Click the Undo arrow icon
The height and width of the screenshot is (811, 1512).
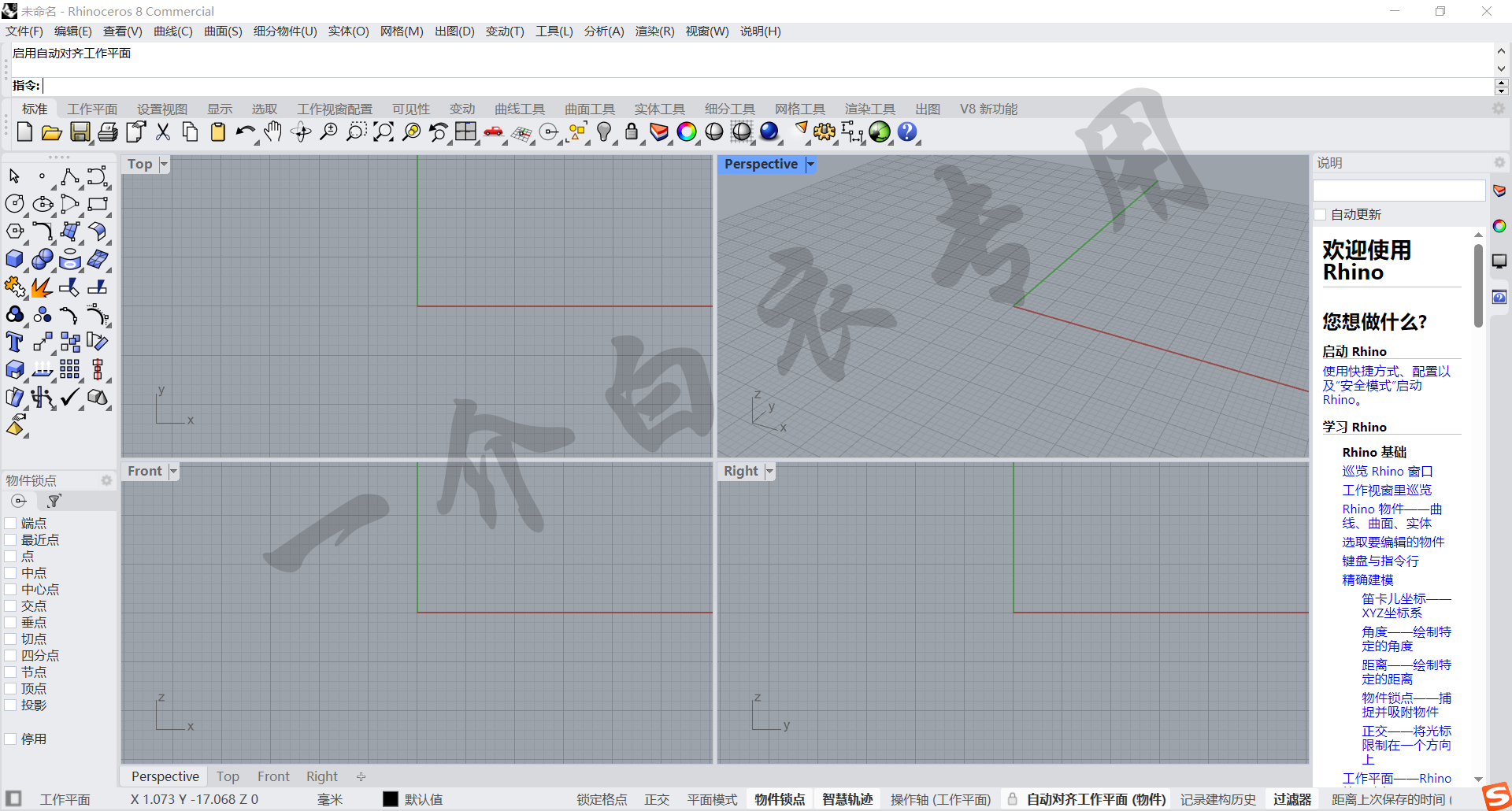pyautogui.click(x=245, y=132)
